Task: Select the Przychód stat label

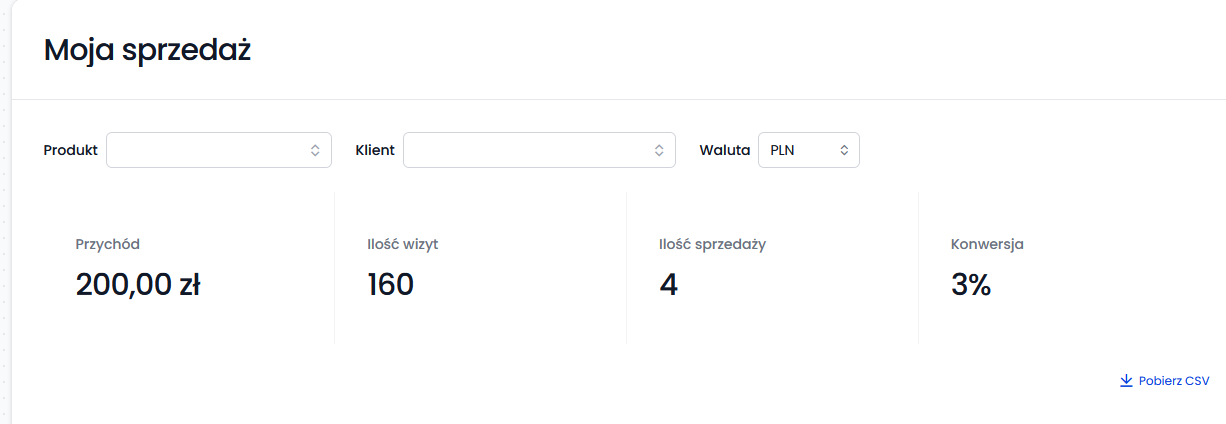Action: point(107,244)
